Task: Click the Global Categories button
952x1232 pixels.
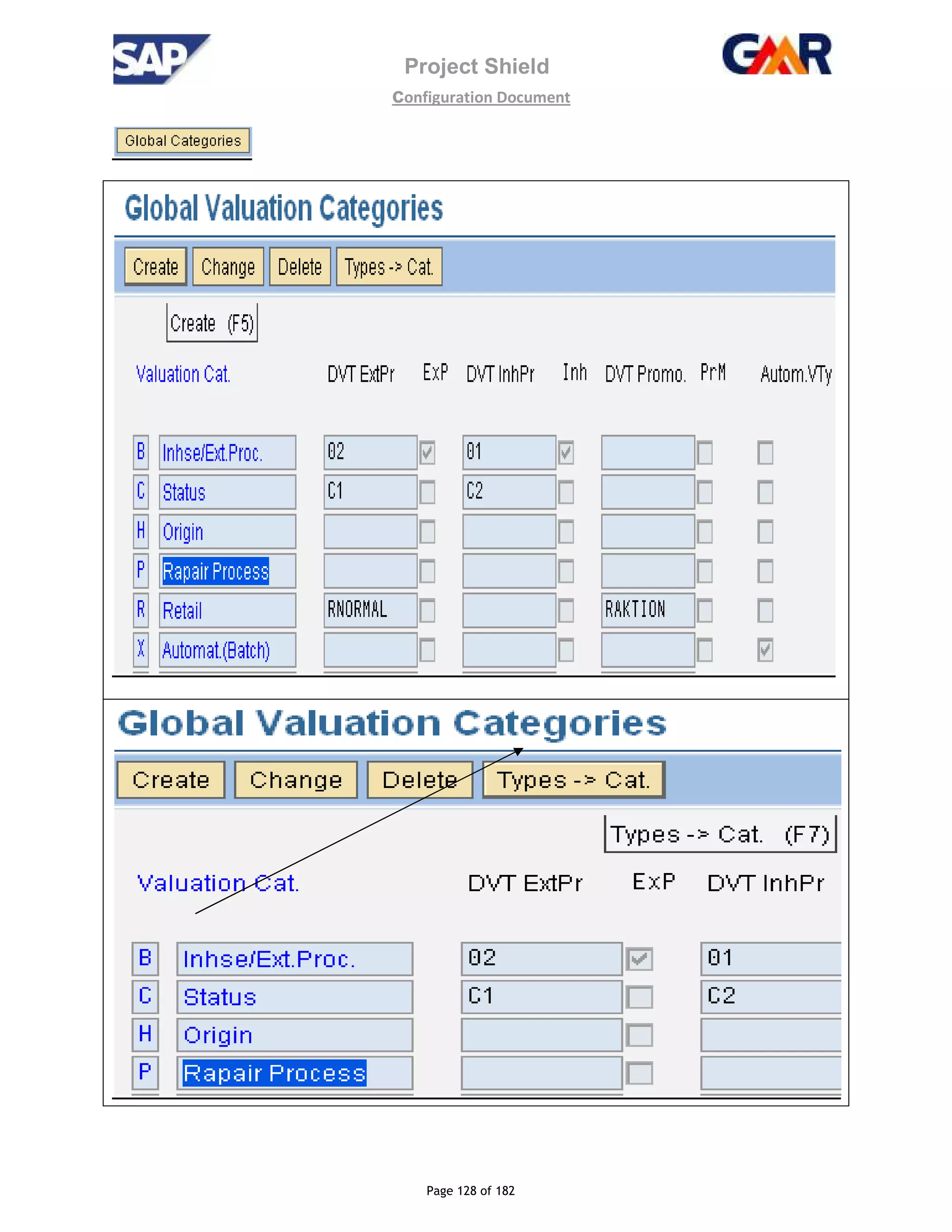Action: [x=183, y=141]
